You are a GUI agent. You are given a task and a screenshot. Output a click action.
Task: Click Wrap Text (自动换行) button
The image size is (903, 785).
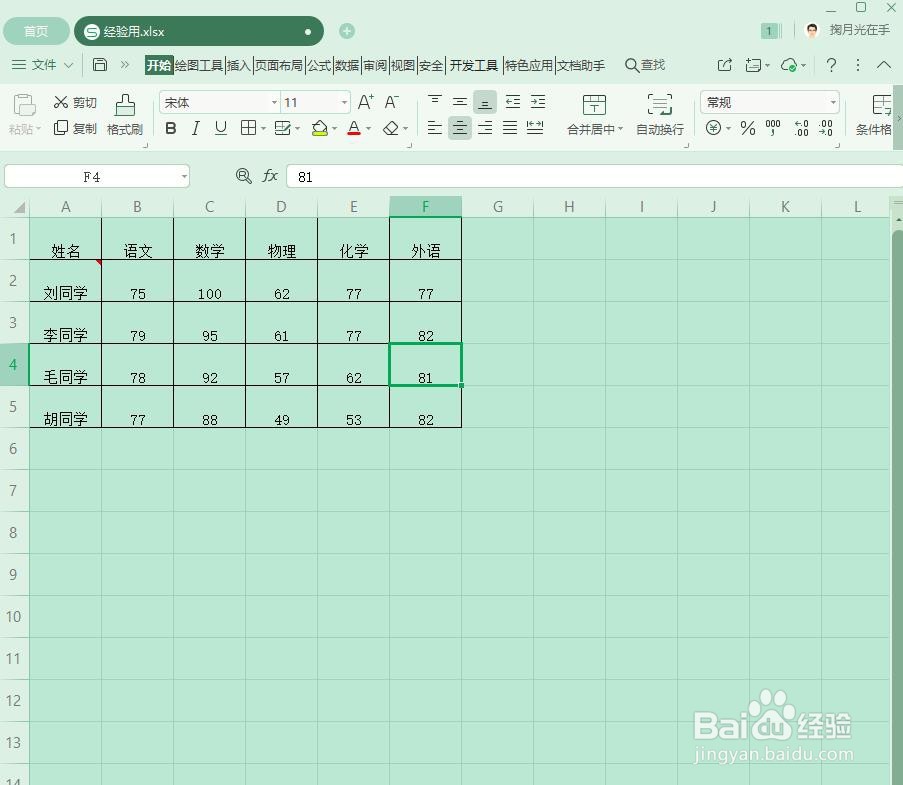660,115
